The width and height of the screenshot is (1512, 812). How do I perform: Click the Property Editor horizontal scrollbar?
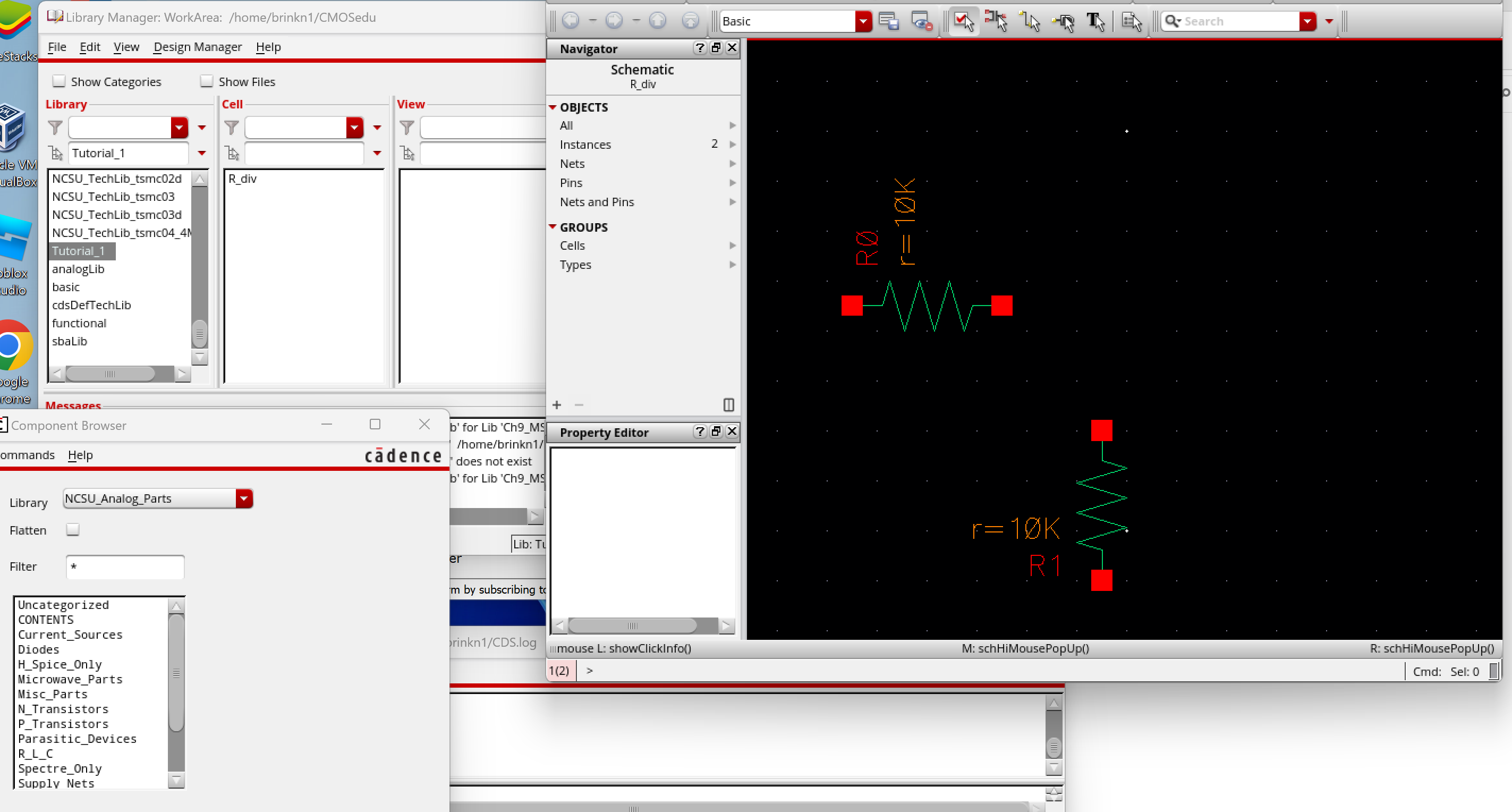click(x=633, y=625)
